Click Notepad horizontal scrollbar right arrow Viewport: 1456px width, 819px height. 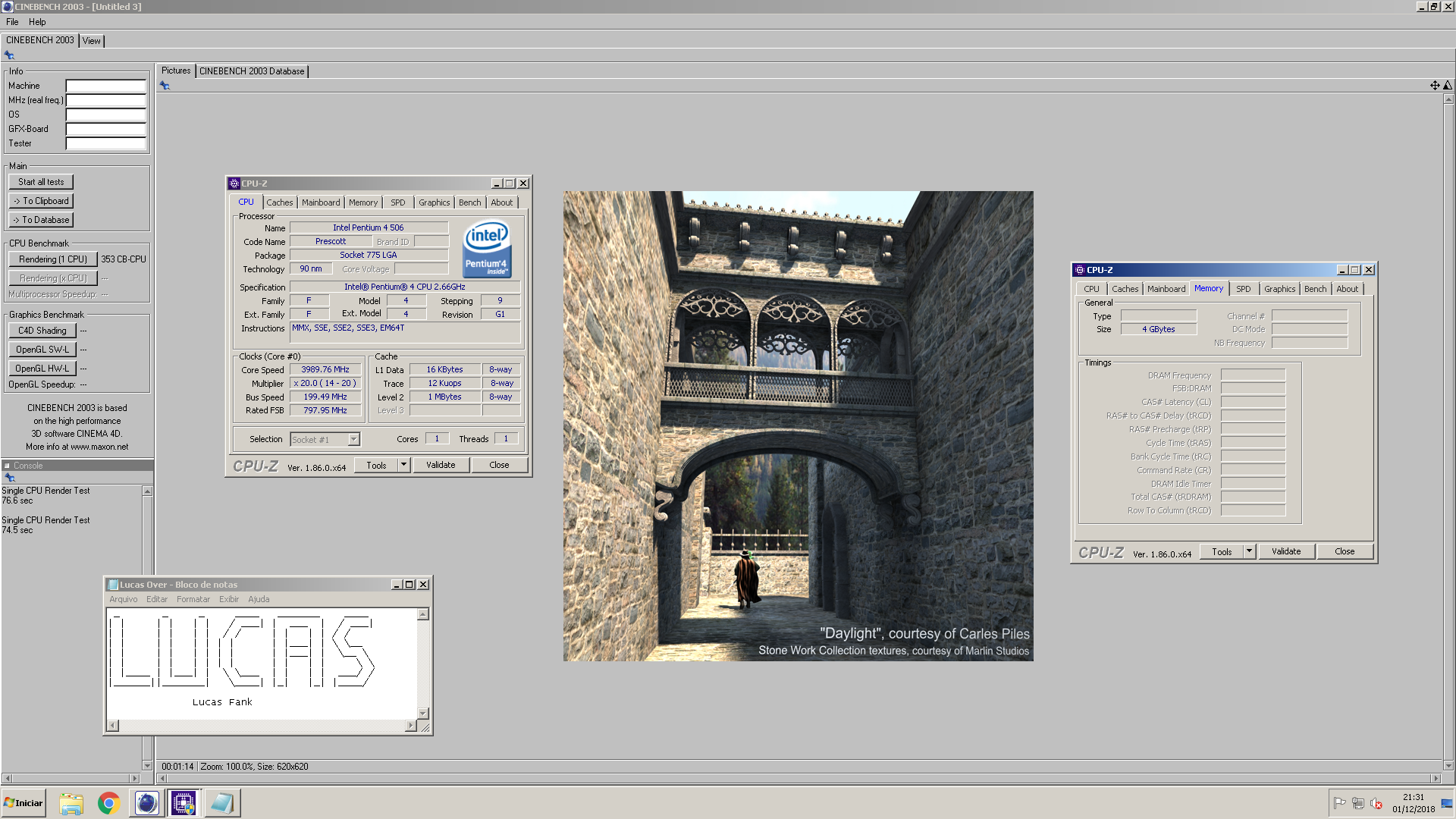(x=411, y=726)
